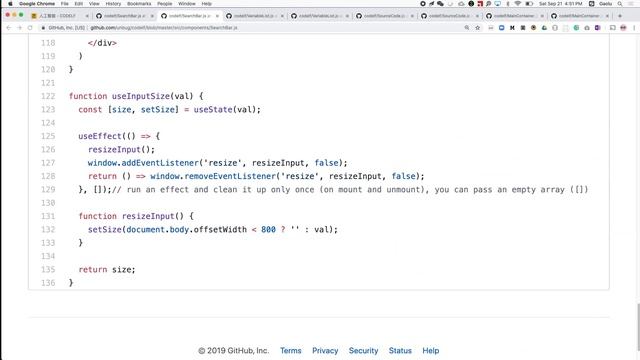Viewport: 640px width, 360px height.
Task: Click the 'useEffect(() => {' line
Action: tap(119, 136)
